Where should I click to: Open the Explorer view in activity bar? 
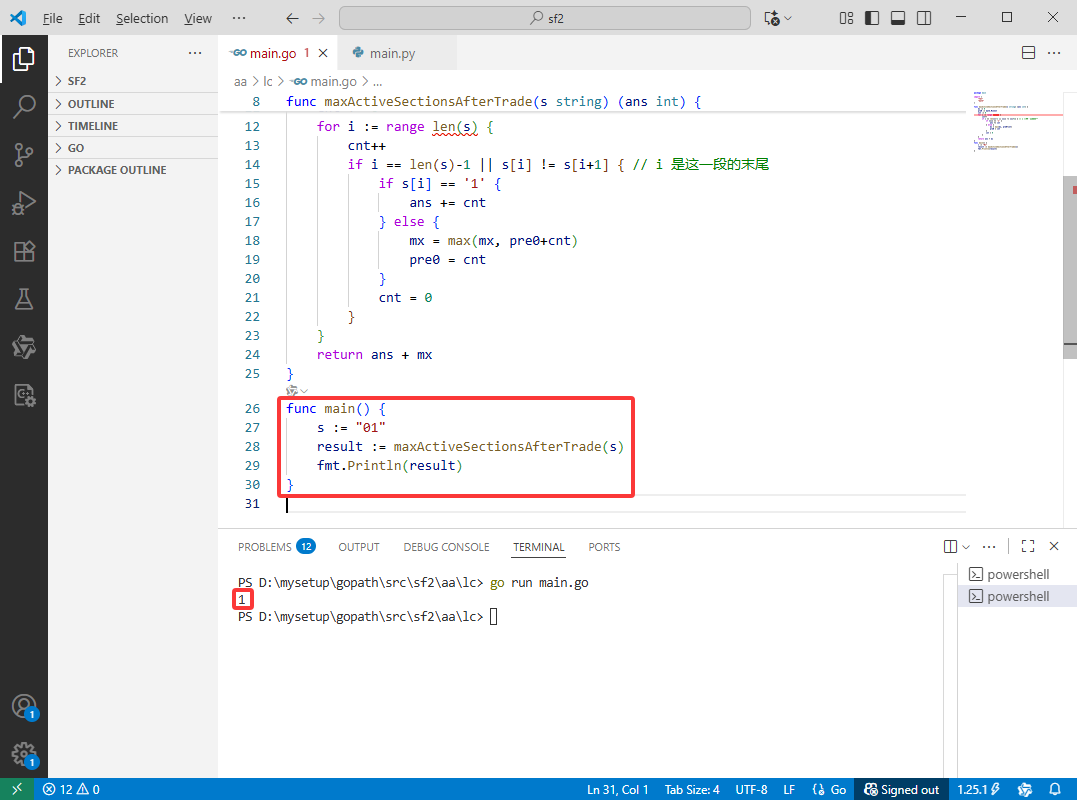(24, 59)
